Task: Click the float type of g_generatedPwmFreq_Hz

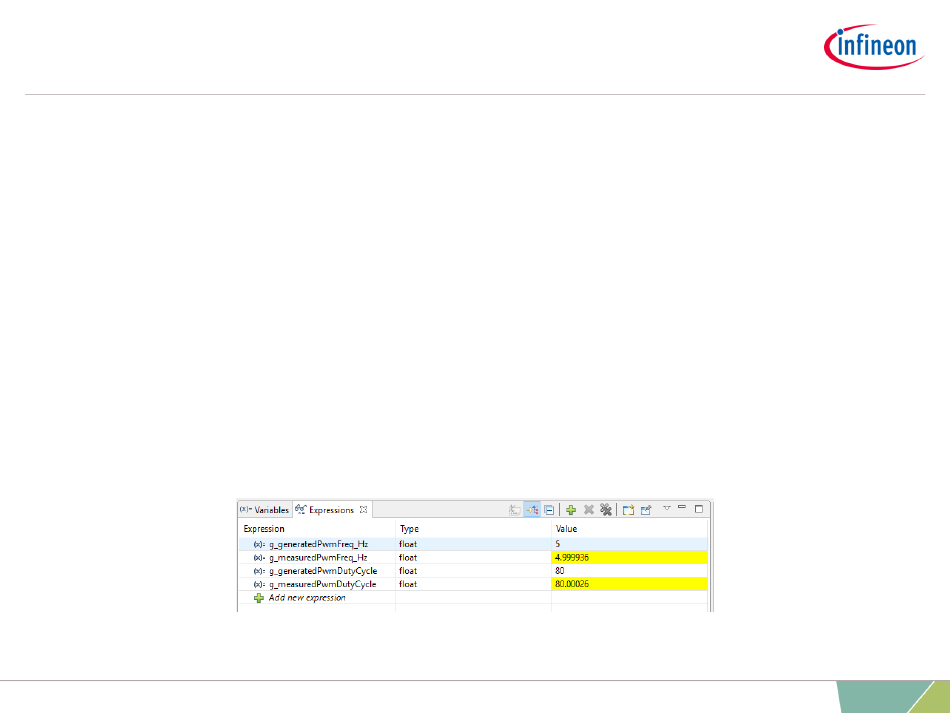Action: tap(408, 544)
